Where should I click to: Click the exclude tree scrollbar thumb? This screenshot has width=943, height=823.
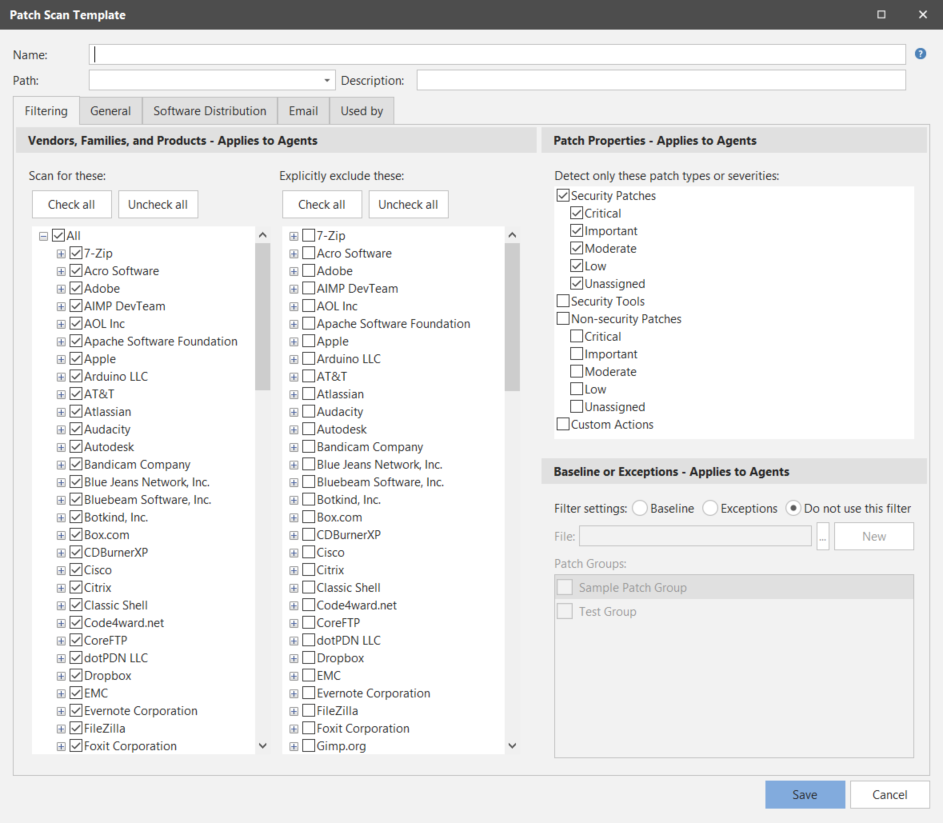tap(512, 317)
